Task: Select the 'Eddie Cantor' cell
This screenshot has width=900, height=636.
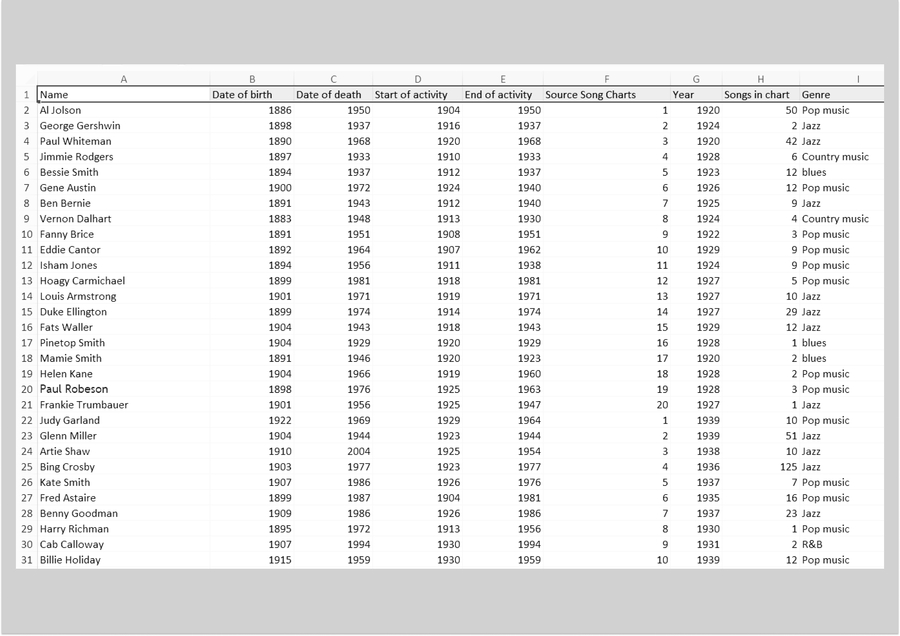Action: (123, 250)
